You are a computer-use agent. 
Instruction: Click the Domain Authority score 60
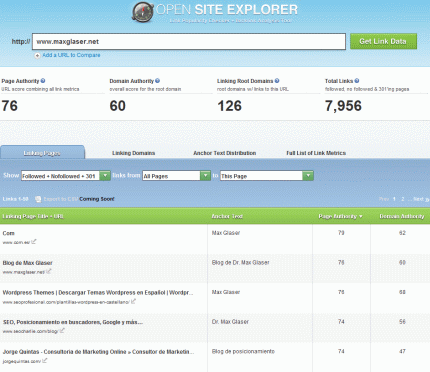point(118,106)
